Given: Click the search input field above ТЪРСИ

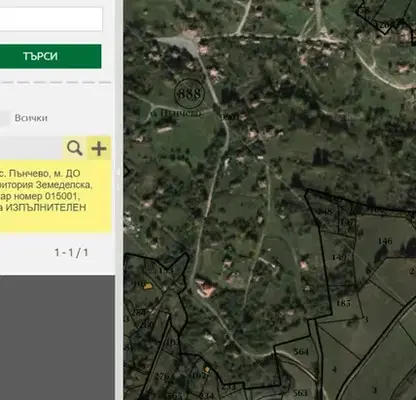Looking at the screenshot, I should tap(51, 19).
